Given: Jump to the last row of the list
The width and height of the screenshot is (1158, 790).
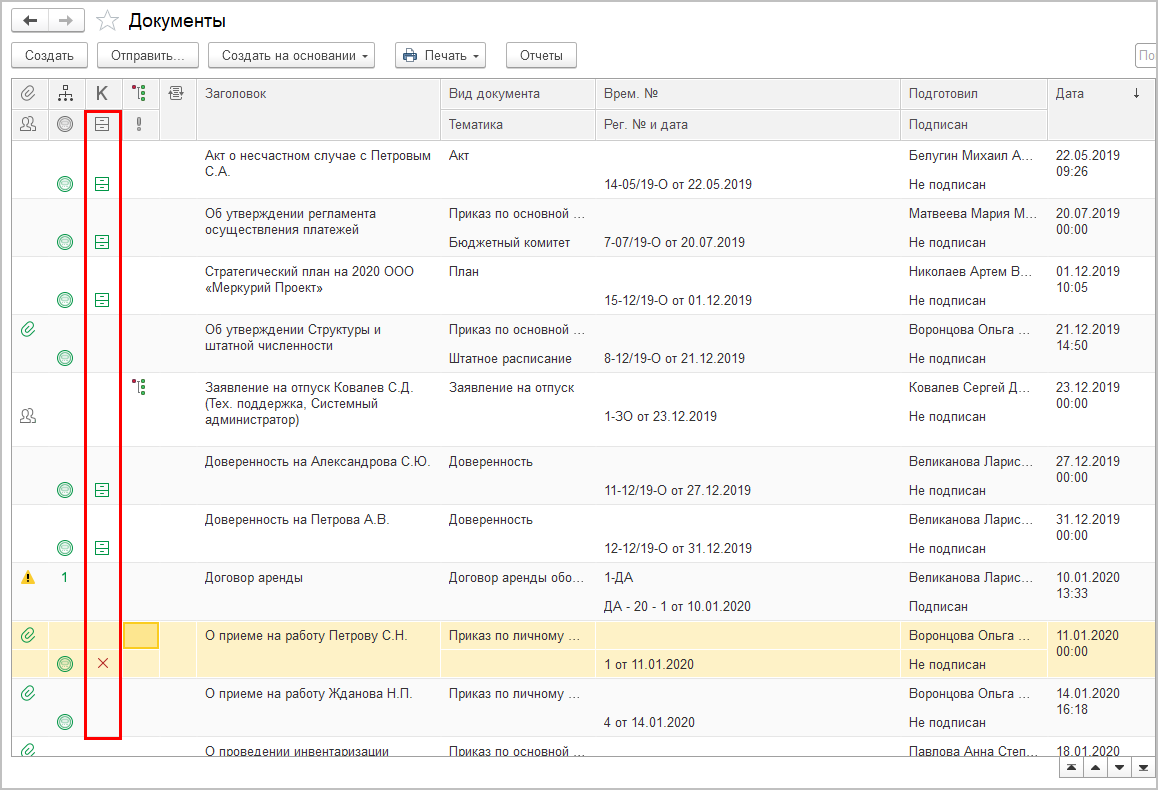Looking at the screenshot, I should pos(1143,767).
